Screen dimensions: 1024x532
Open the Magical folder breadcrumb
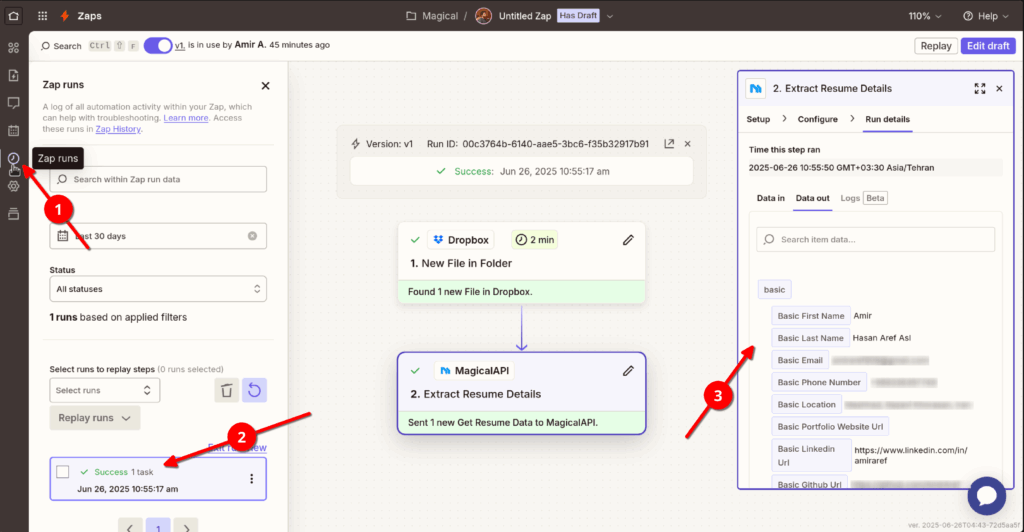(432, 16)
